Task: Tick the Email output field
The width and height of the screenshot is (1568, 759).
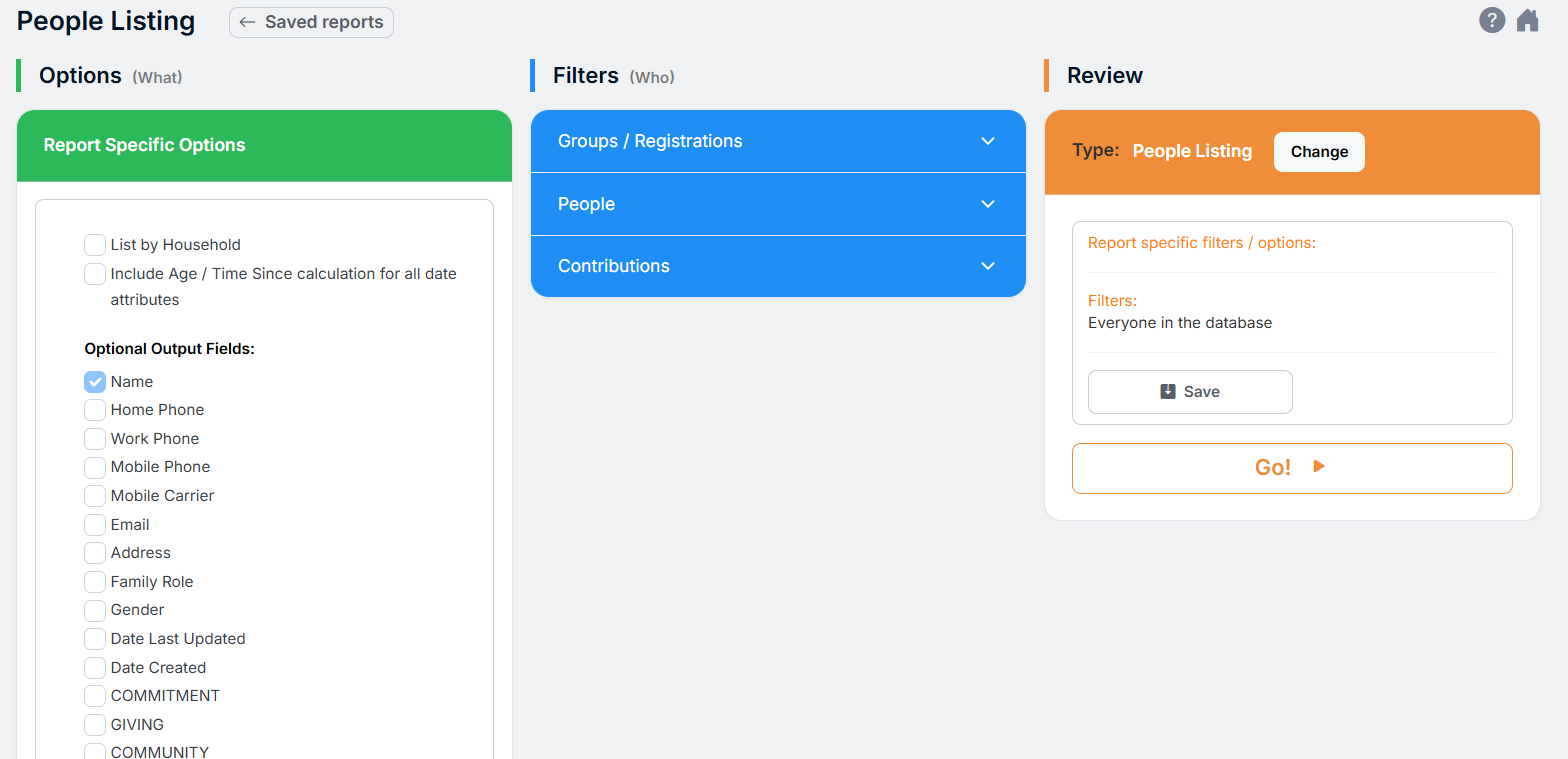Action: coord(95,525)
